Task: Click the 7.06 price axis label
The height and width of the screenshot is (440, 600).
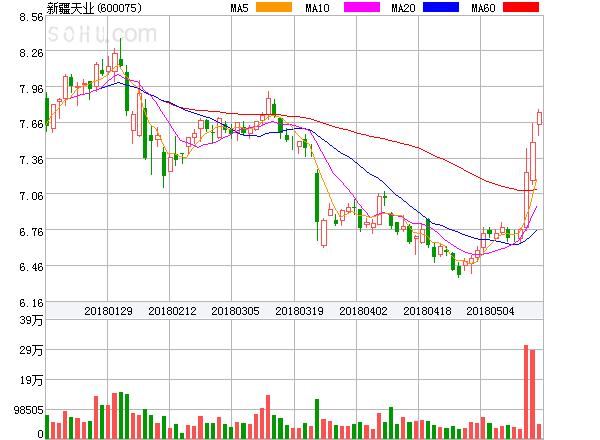Action: (x=31, y=196)
